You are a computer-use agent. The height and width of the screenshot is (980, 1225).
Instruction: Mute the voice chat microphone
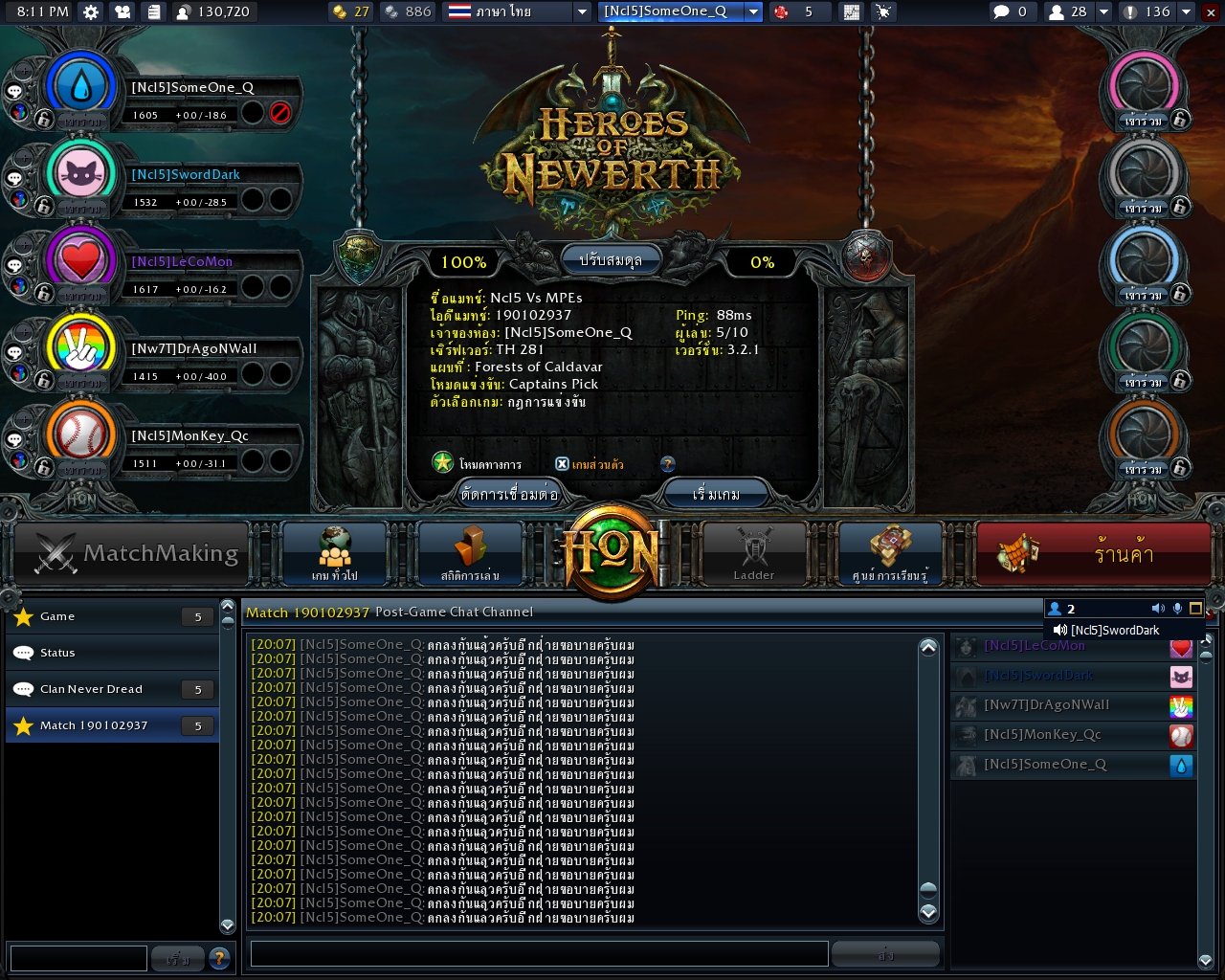(x=1177, y=609)
